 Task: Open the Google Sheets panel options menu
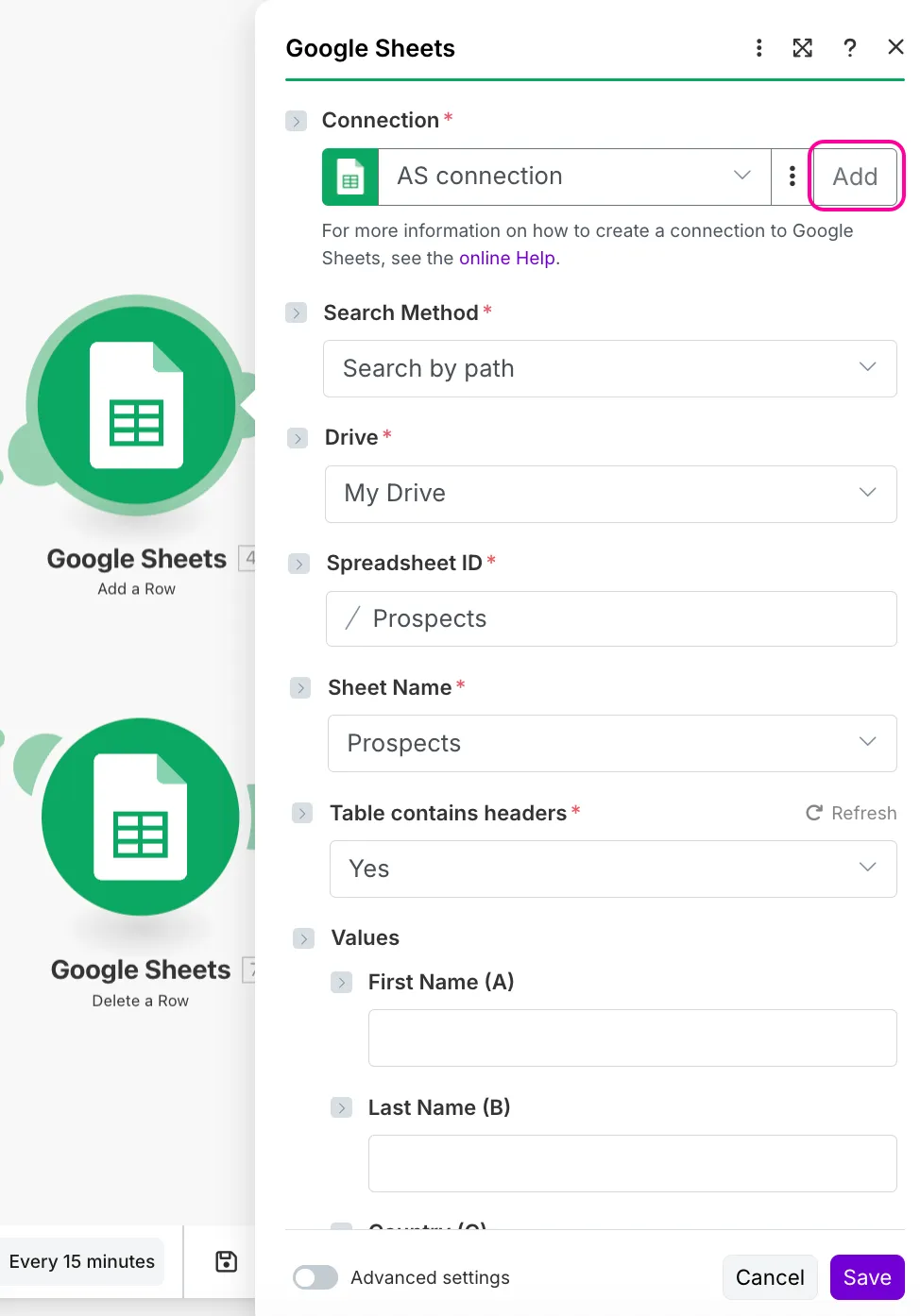point(758,48)
